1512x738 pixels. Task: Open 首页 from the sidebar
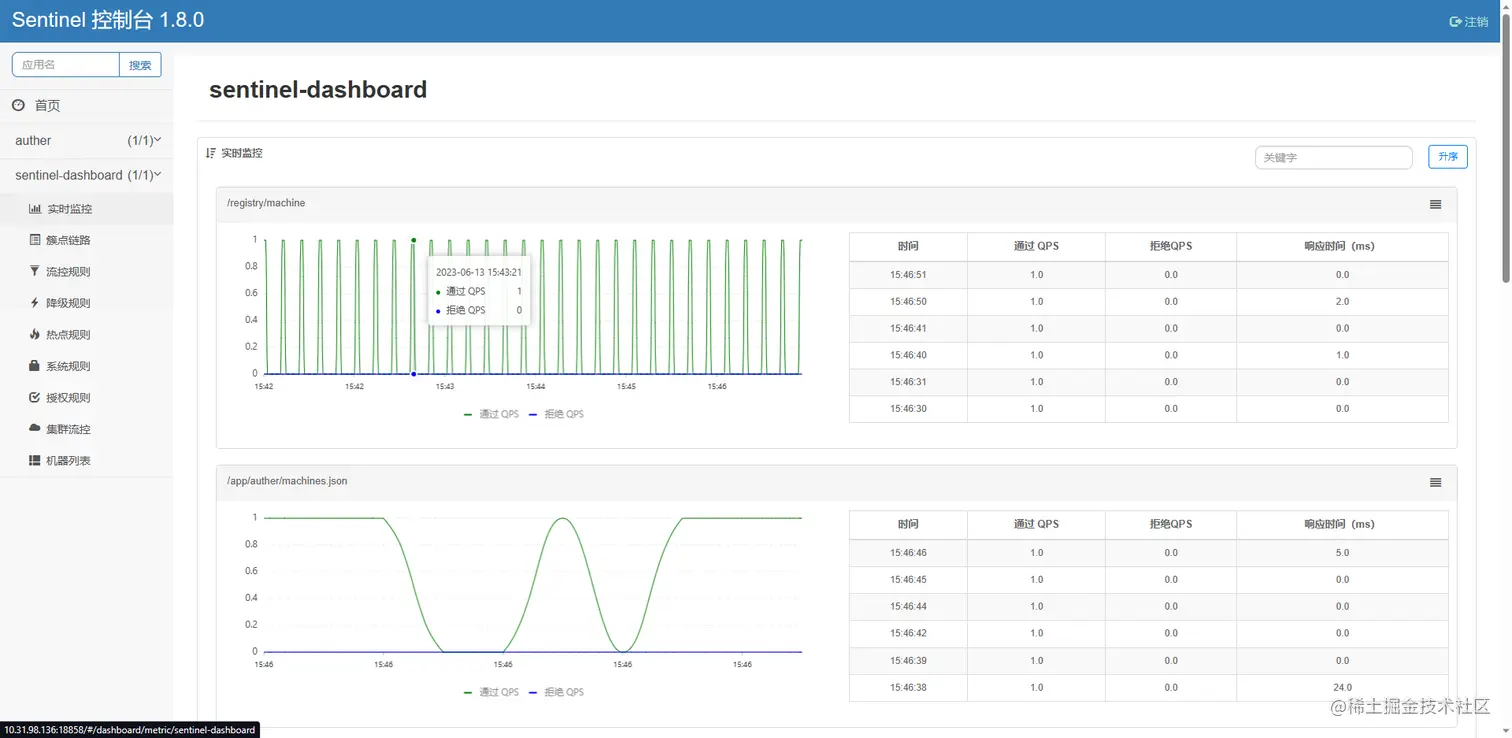pos(47,105)
